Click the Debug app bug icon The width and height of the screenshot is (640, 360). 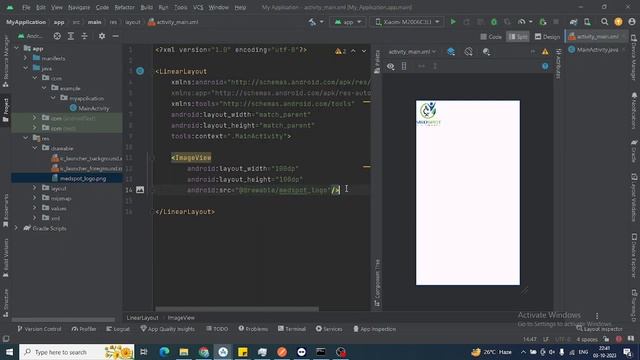494,22
